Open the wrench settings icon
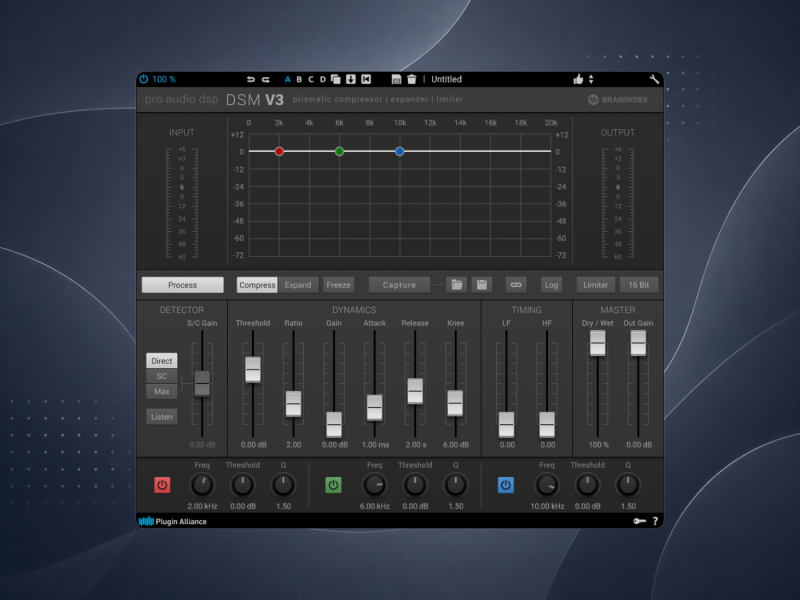Image resolution: width=800 pixels, height=600 pixels. coord(654,79)
